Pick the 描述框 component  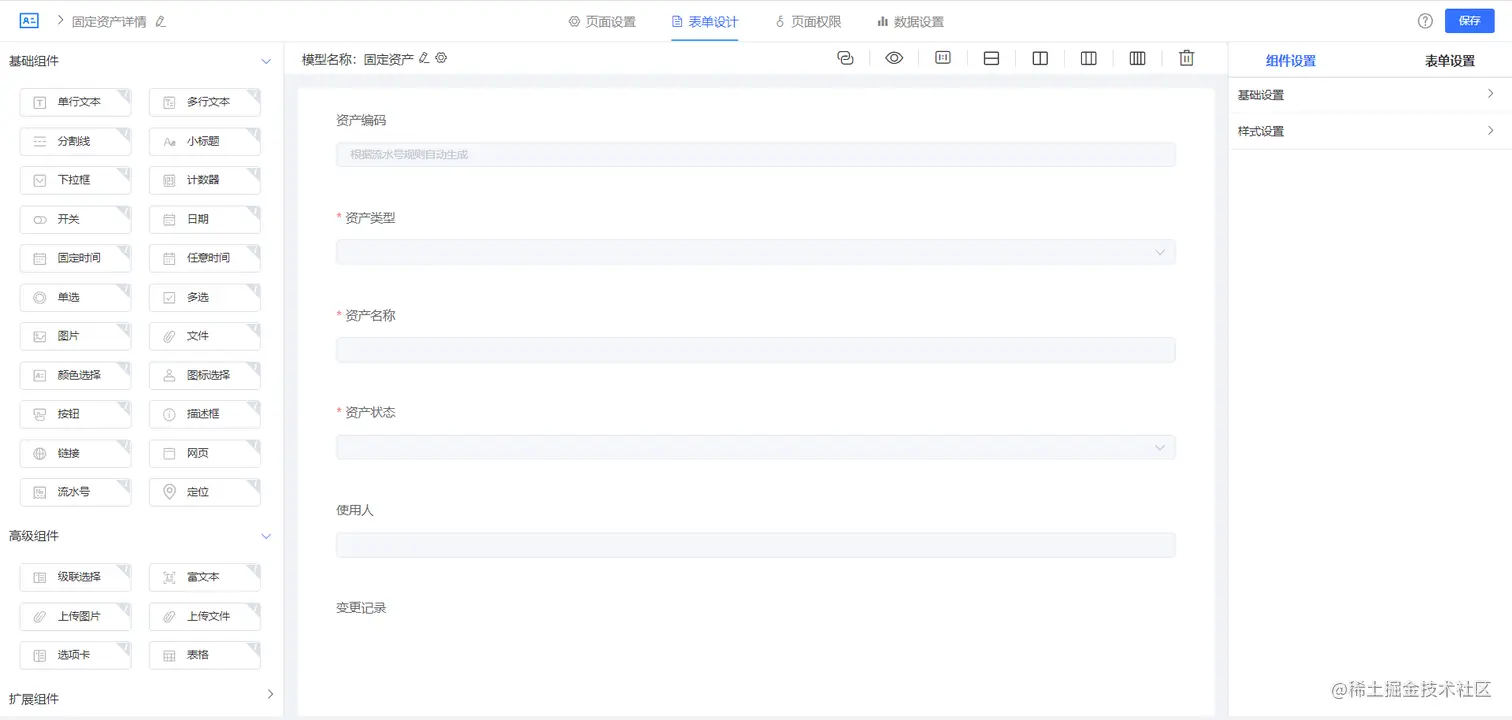coord(205,414)
